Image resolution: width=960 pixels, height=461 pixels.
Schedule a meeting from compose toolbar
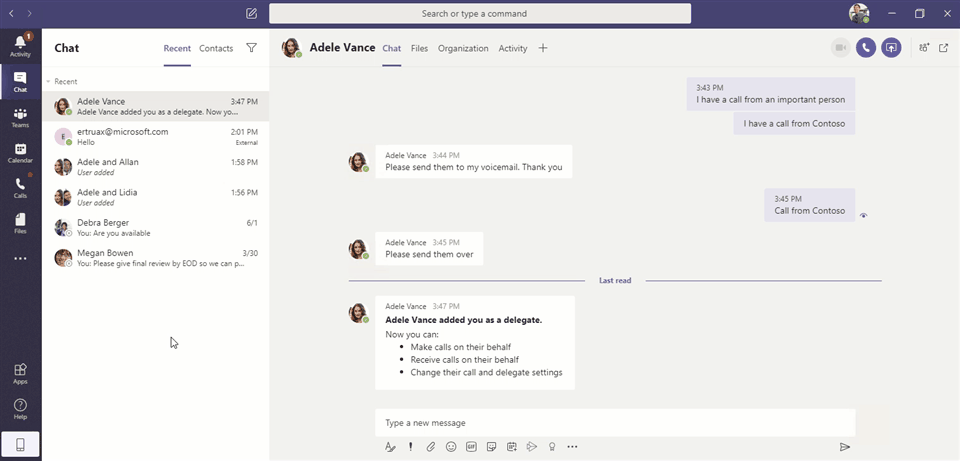(x=511, y=447)
